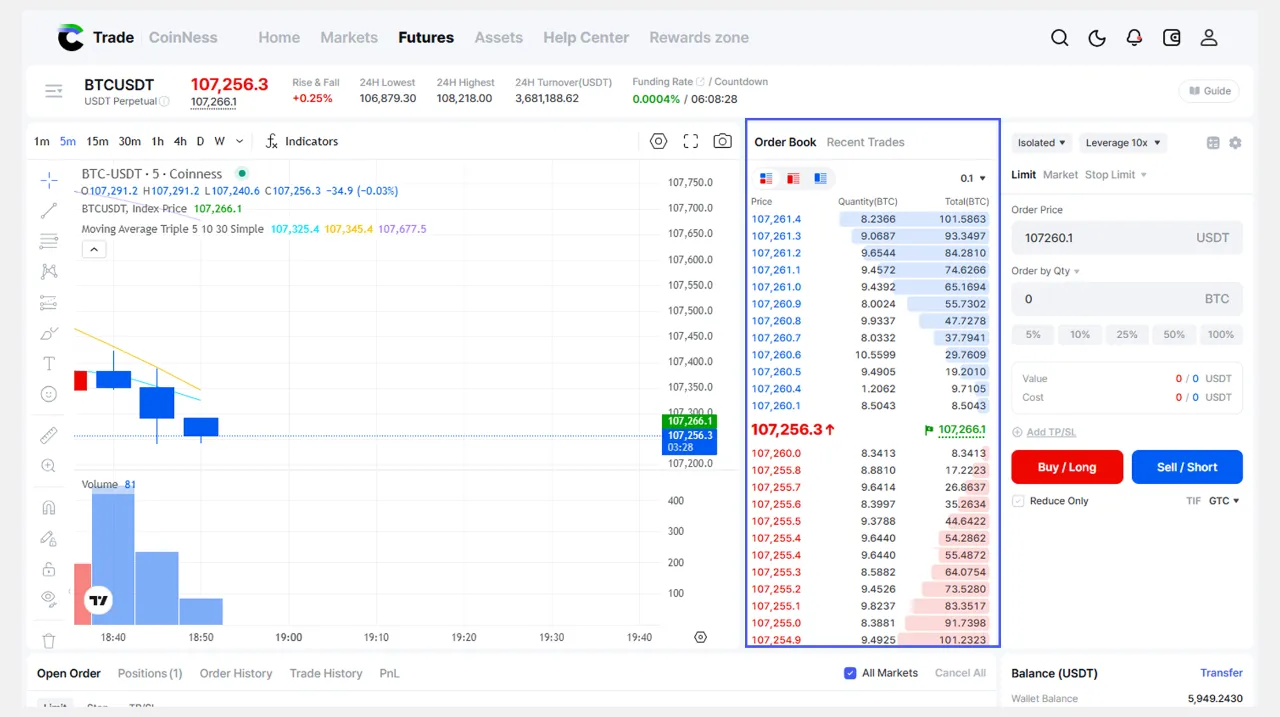Enable the Reduce Only checkbox

pyautogui.click(x=1018, y=501)
